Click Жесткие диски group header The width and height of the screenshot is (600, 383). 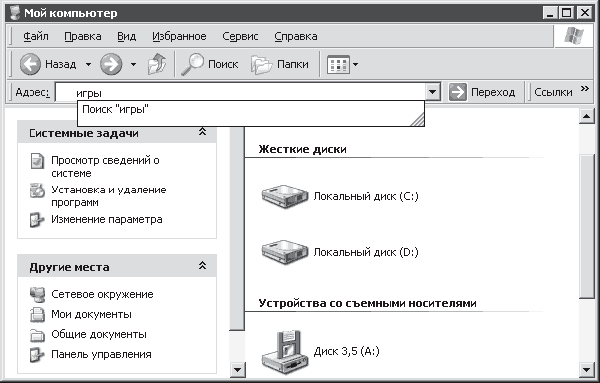(x=302, y=149)
